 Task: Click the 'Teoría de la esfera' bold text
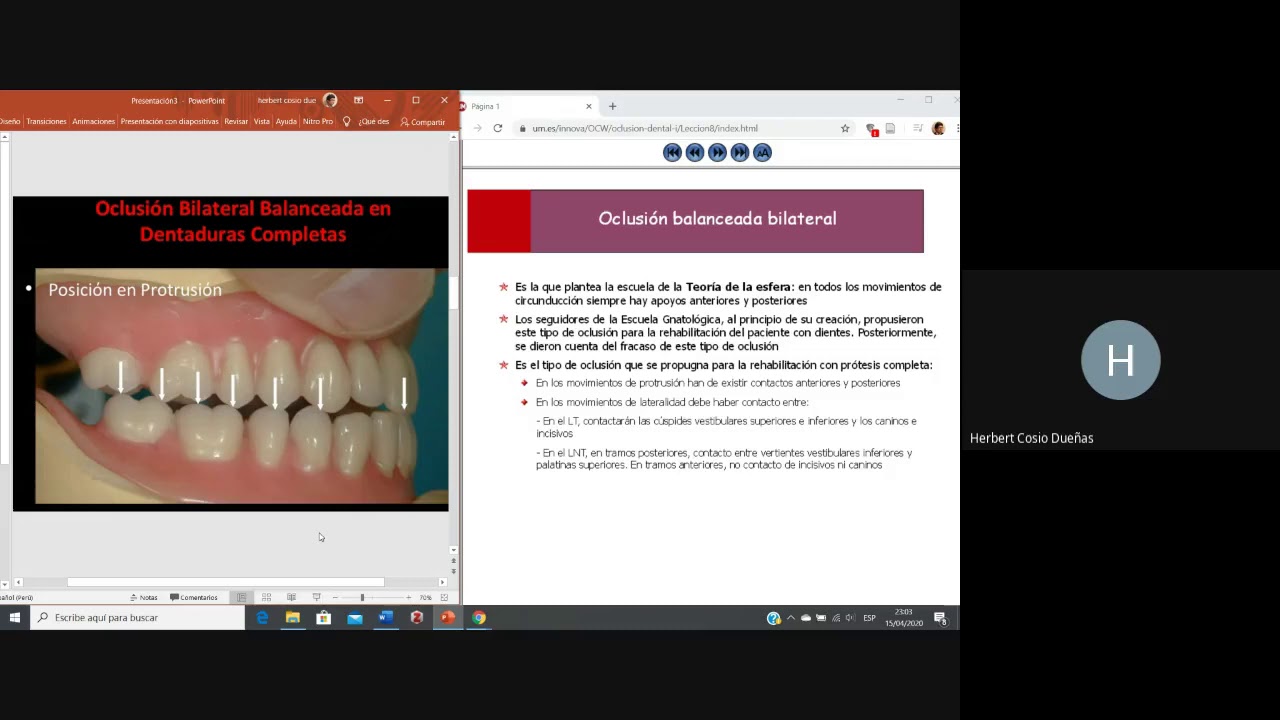(738, 287)
